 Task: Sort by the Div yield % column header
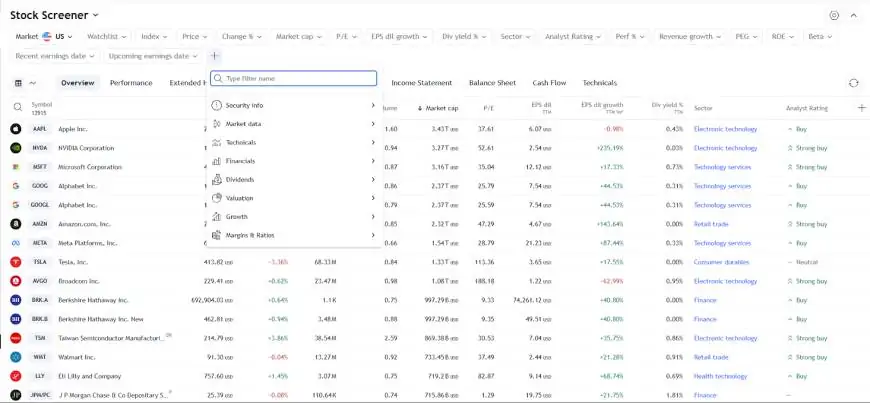point(669,108)
